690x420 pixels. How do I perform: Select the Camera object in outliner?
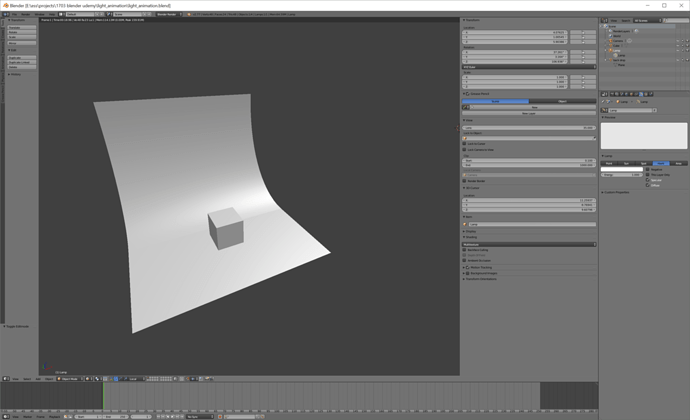[616, 41]
